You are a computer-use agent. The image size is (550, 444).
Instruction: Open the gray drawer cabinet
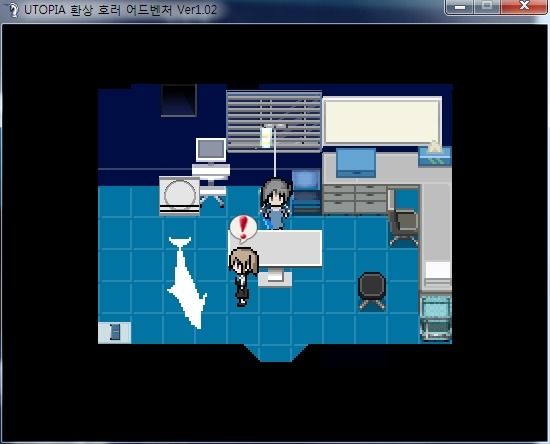pos(355,199)
